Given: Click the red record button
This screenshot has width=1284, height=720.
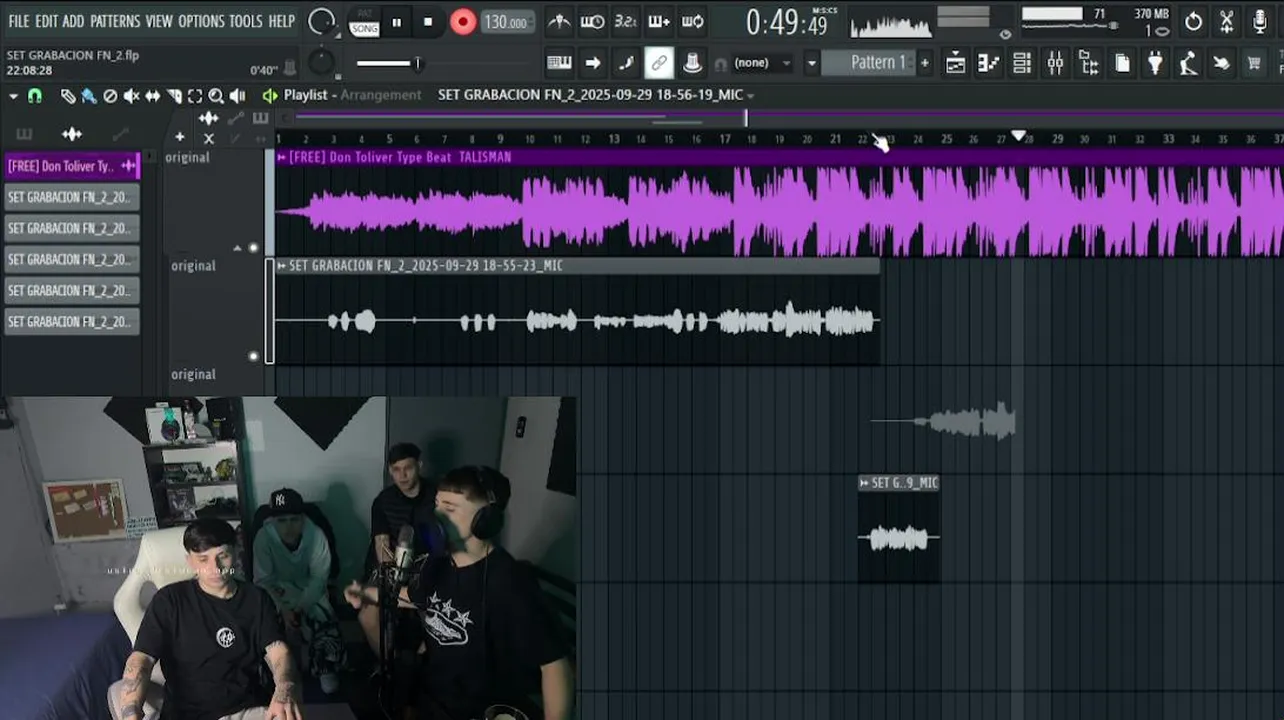Looking at the screenshot, I should click(462, 22).
